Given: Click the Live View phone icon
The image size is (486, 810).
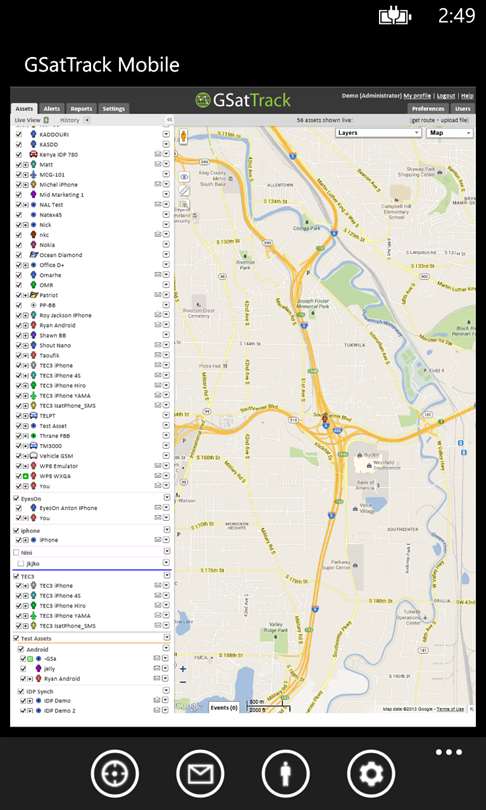Looking at the screenshot, I should (x=46, y=120).
